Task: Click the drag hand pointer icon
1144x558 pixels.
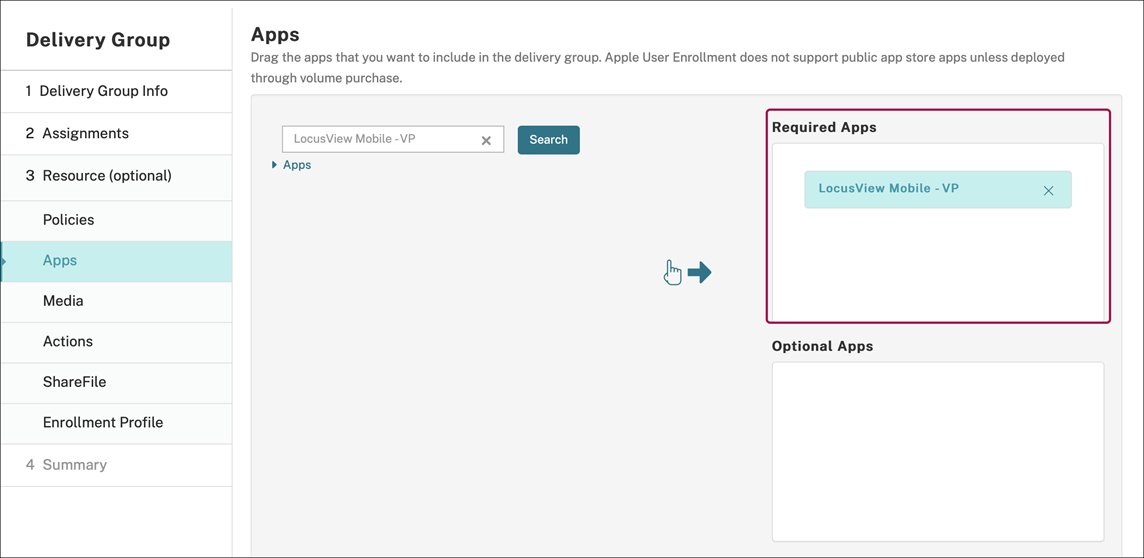Action: (672, 272)
